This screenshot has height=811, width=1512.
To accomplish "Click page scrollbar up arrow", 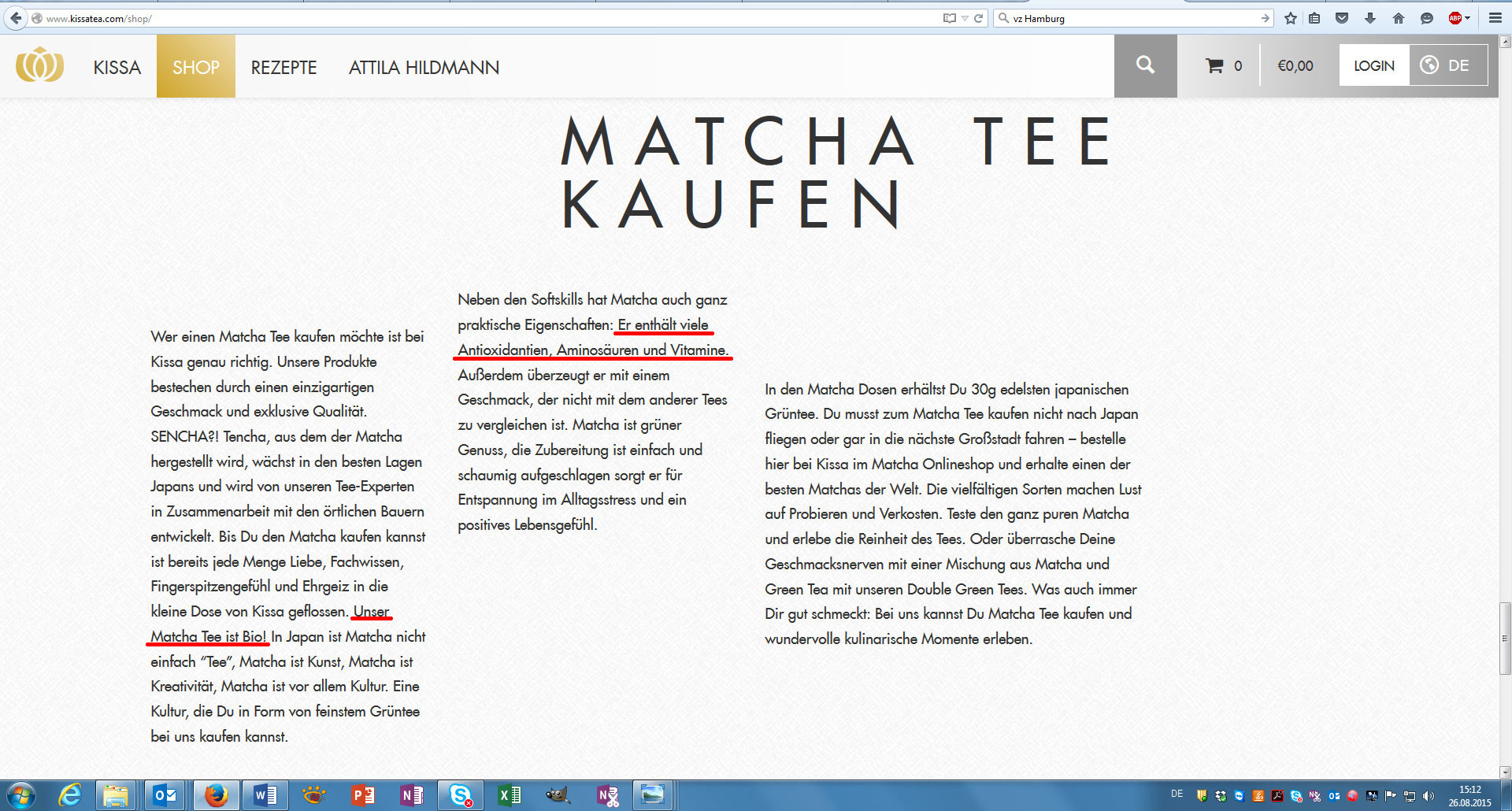I will point(1505,43).
